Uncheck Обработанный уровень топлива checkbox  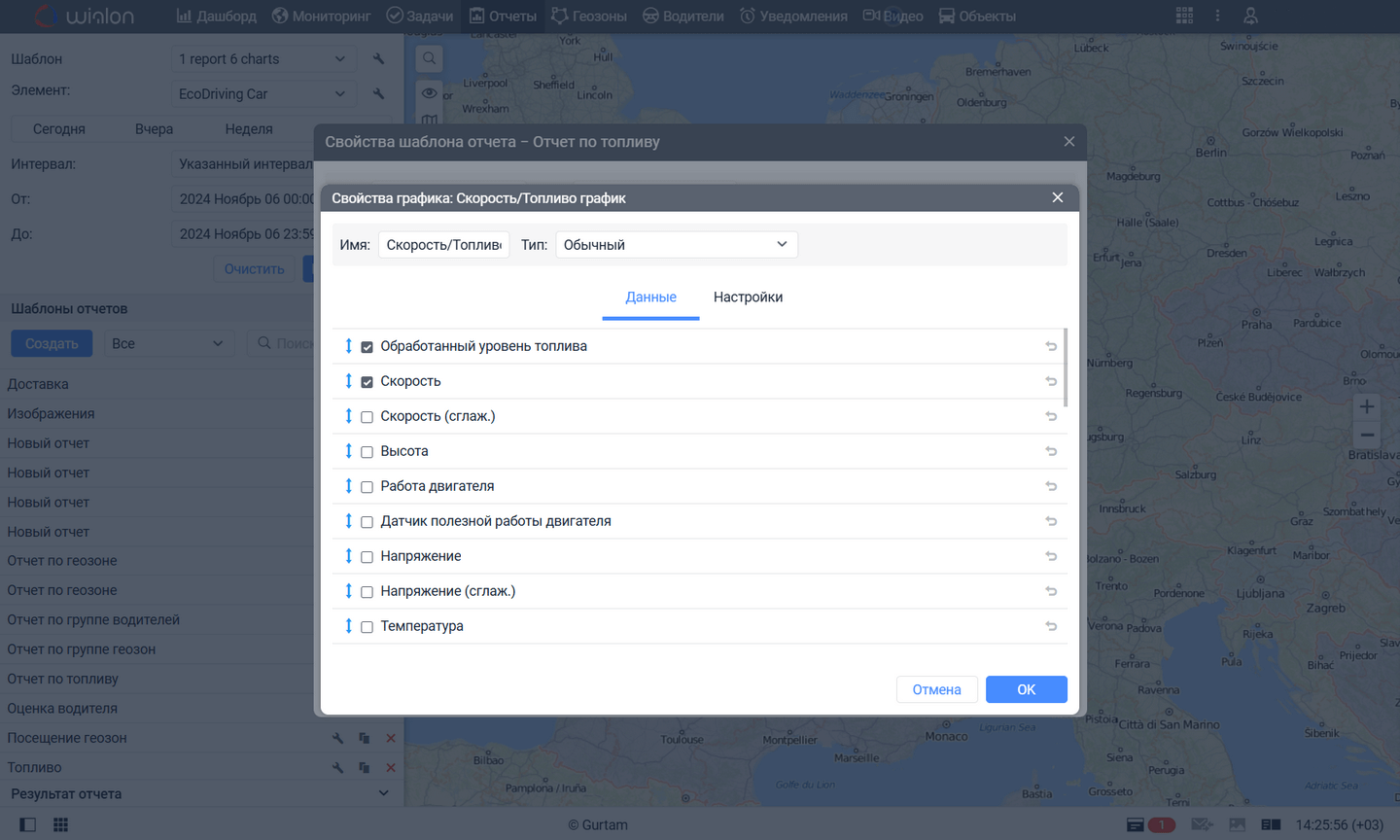367,347
